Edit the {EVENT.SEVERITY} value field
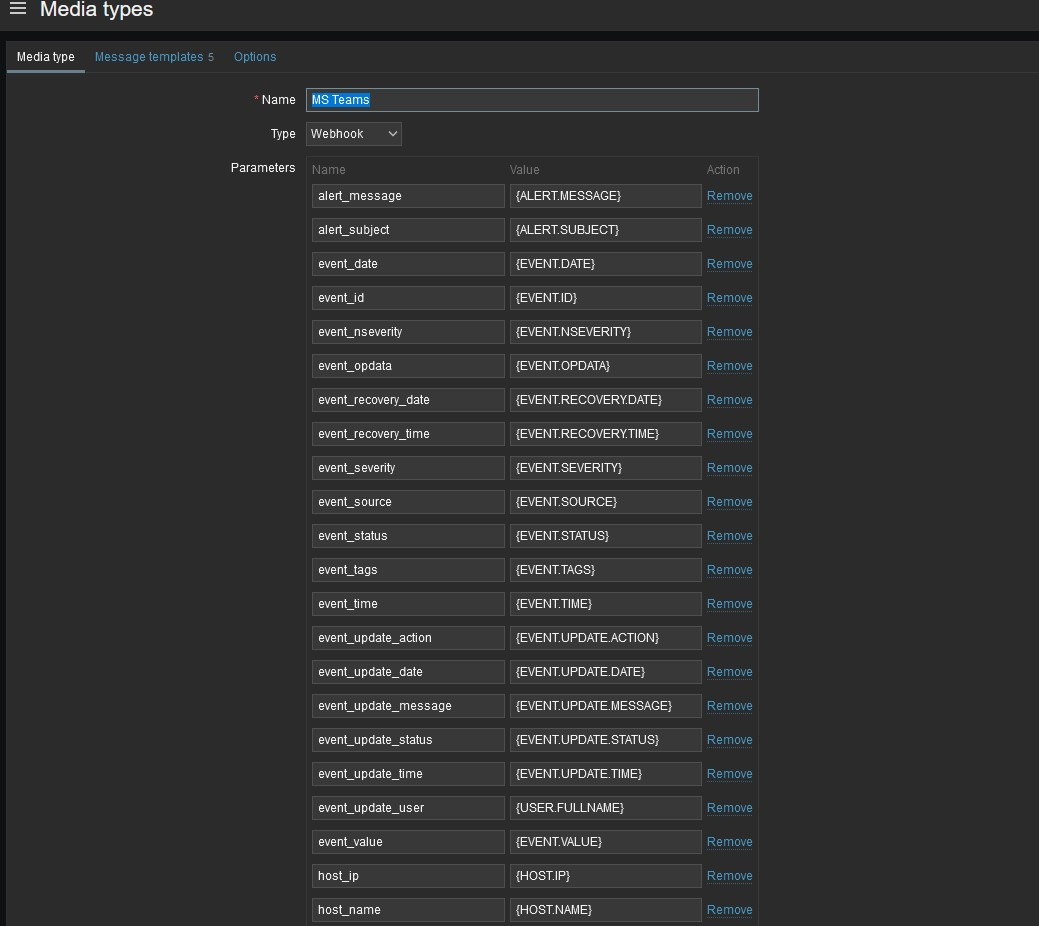The width and height of the screenshot is (1039, 926). (x=606, y=468)
